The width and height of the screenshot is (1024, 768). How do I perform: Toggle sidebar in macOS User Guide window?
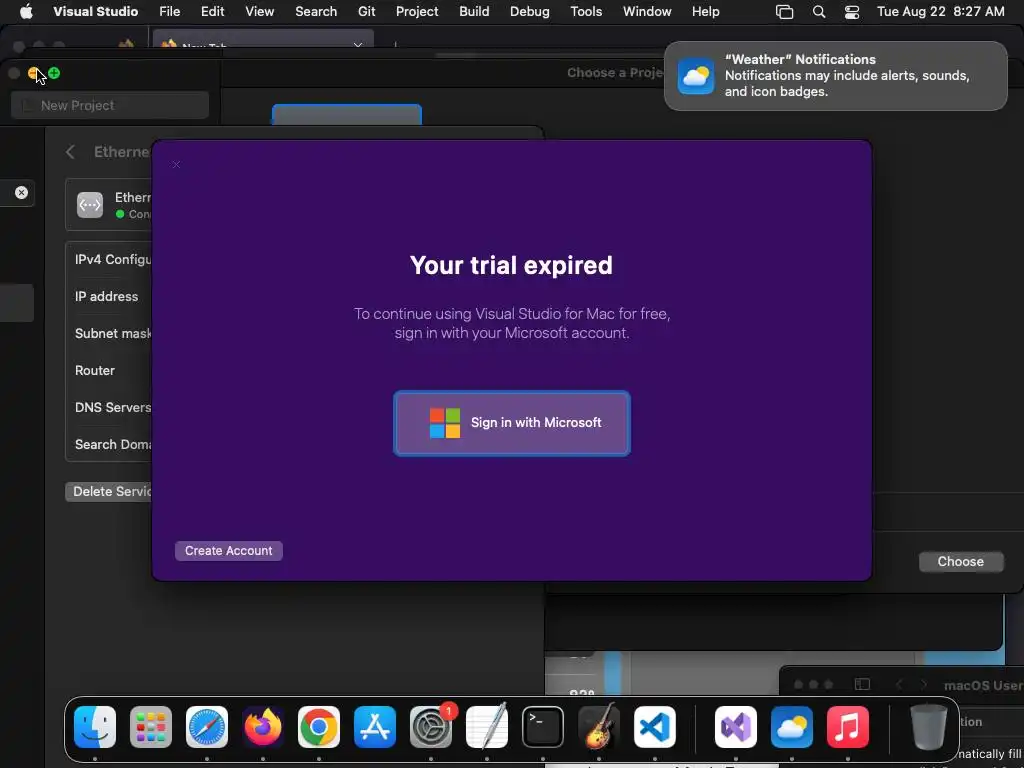pyautogui.click(x=862, y=684)
